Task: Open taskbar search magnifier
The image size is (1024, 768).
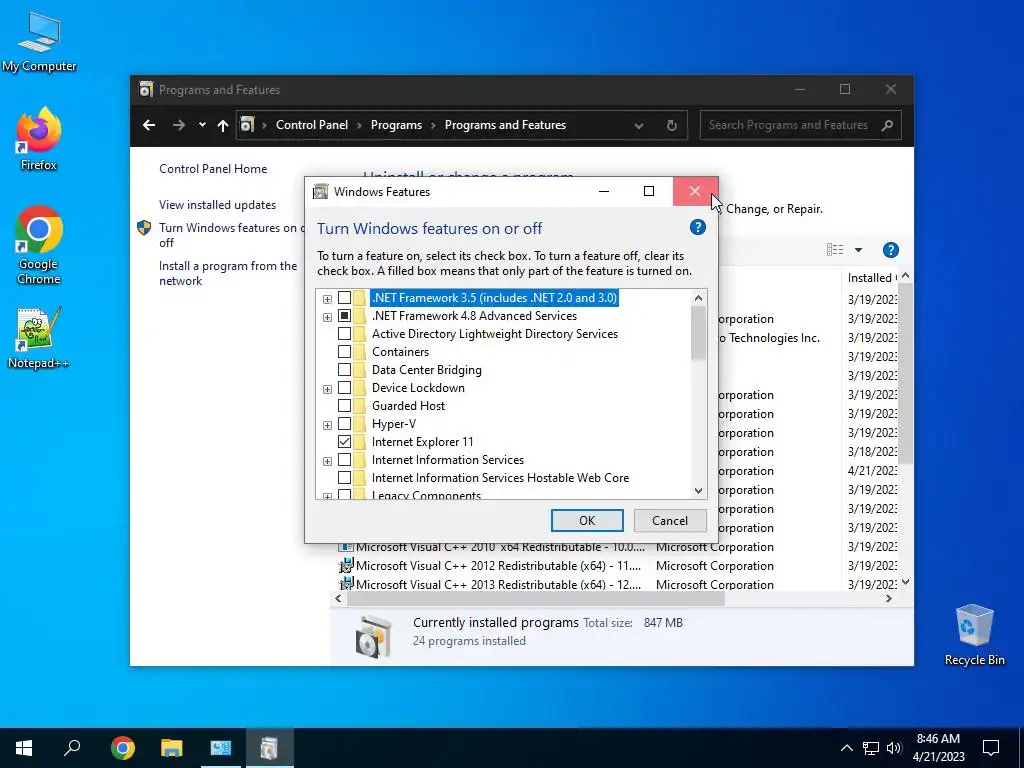Action: 72,748
